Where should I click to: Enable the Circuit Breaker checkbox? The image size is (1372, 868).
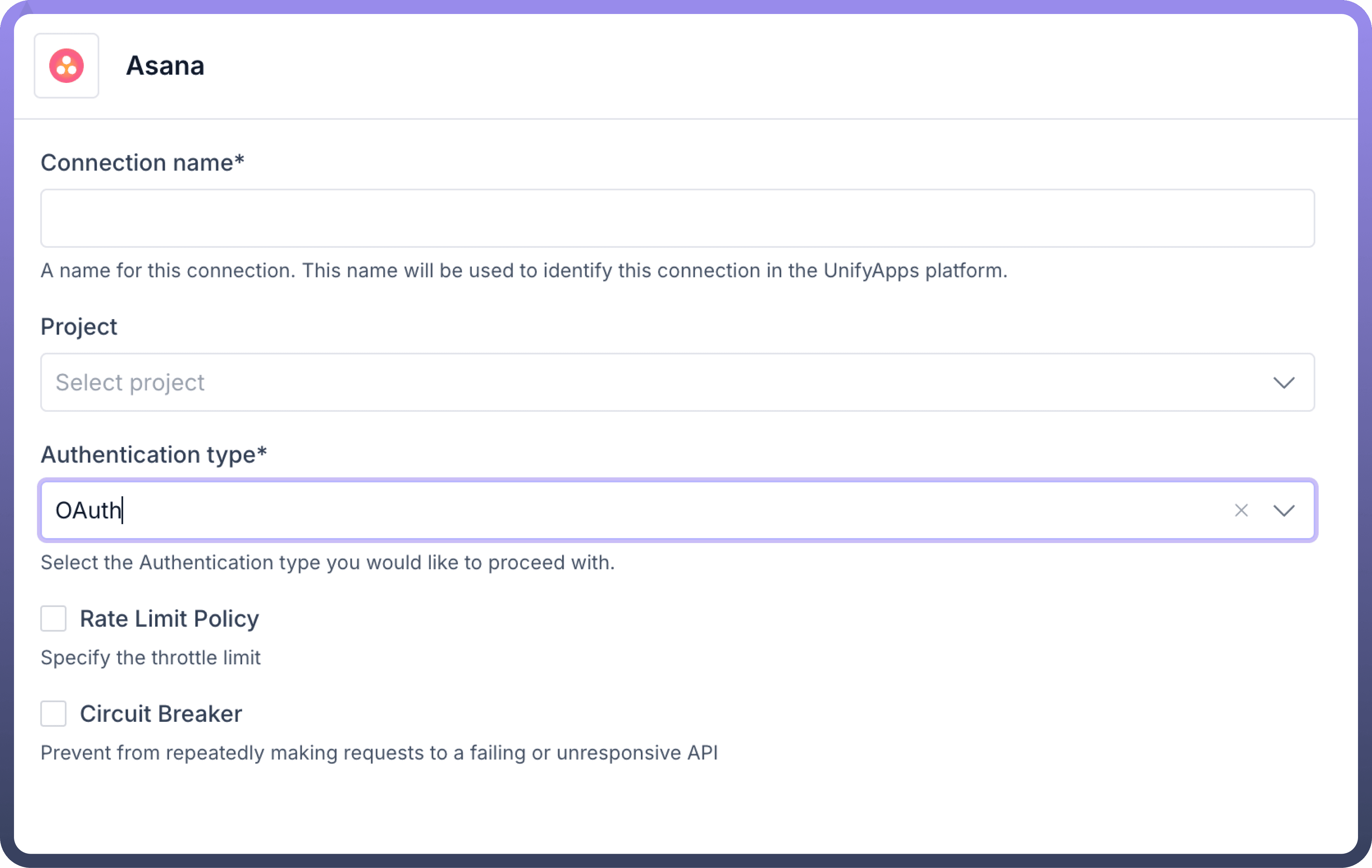tap(54, 714)
